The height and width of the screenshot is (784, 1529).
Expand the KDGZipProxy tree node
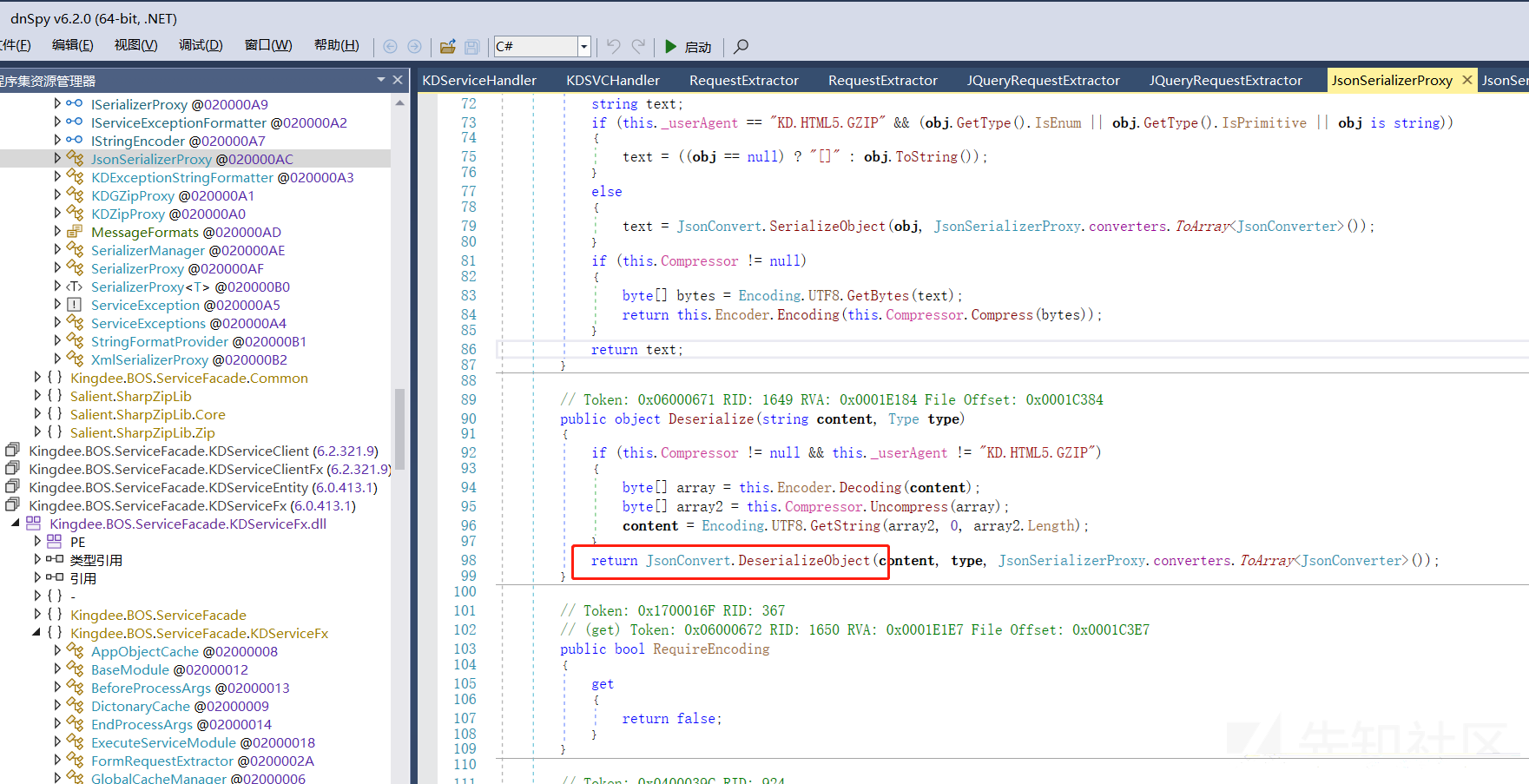[x=57, y=194]
